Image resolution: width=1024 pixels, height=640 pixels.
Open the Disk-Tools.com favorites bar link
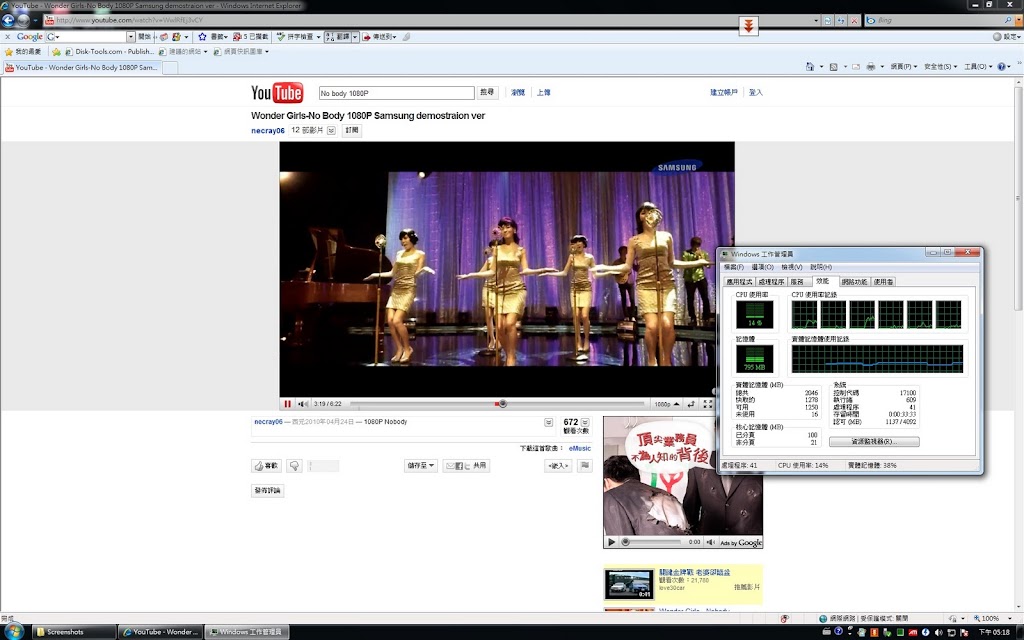click(109, 52)
